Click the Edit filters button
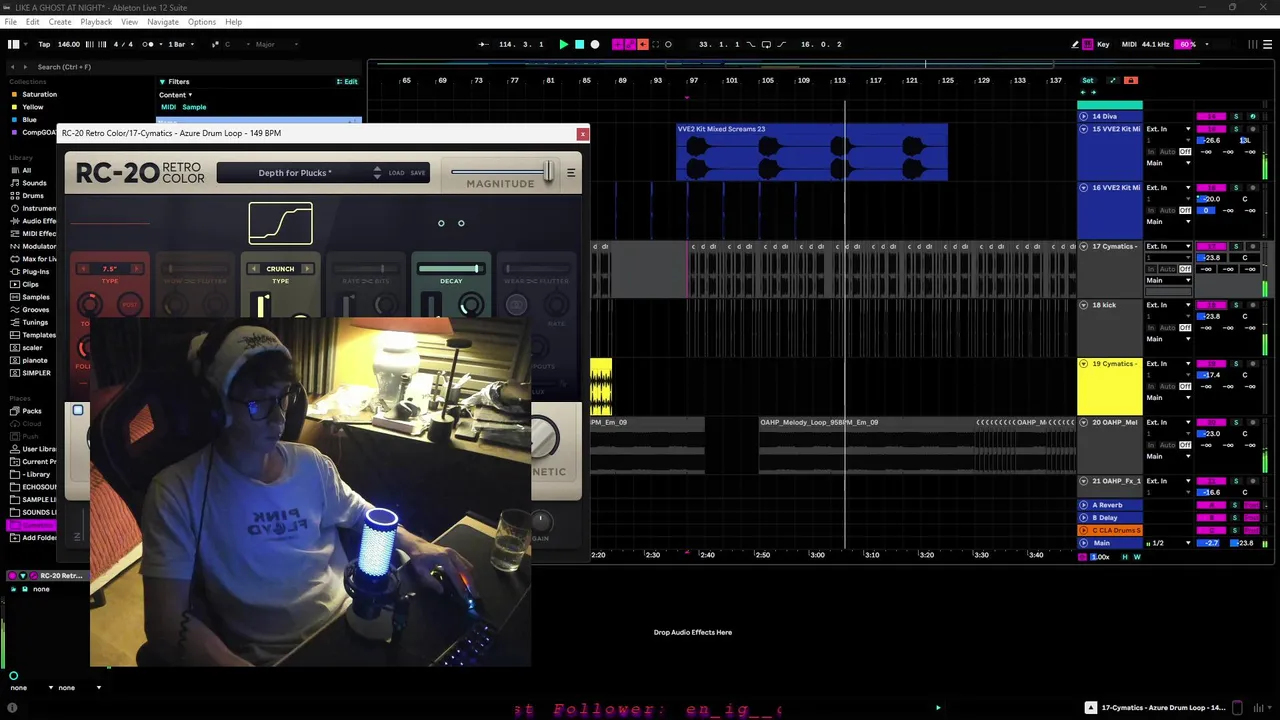The height and width of the screenshot is (720, 1280). (x=348, y=82)
